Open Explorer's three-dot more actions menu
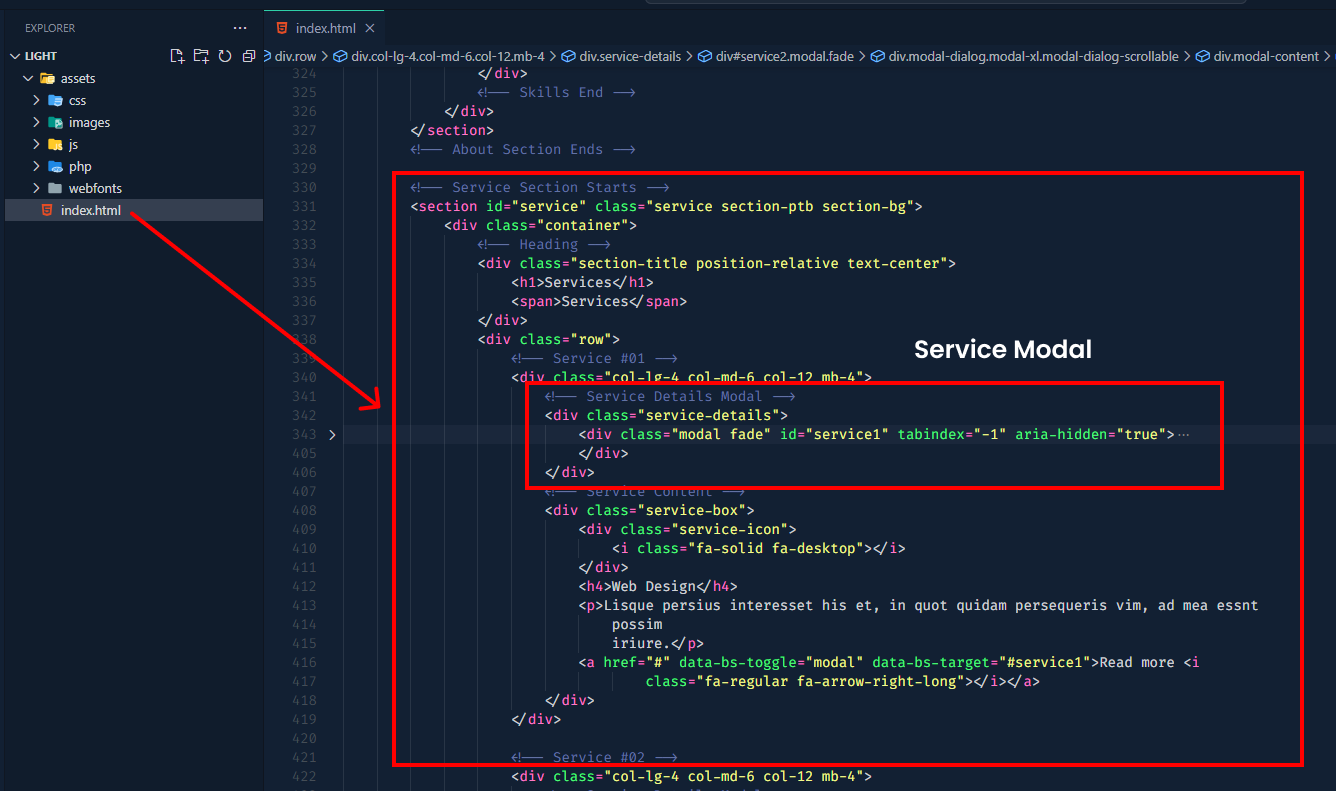Screen dimensions: 1336x791 coord(240,28)
